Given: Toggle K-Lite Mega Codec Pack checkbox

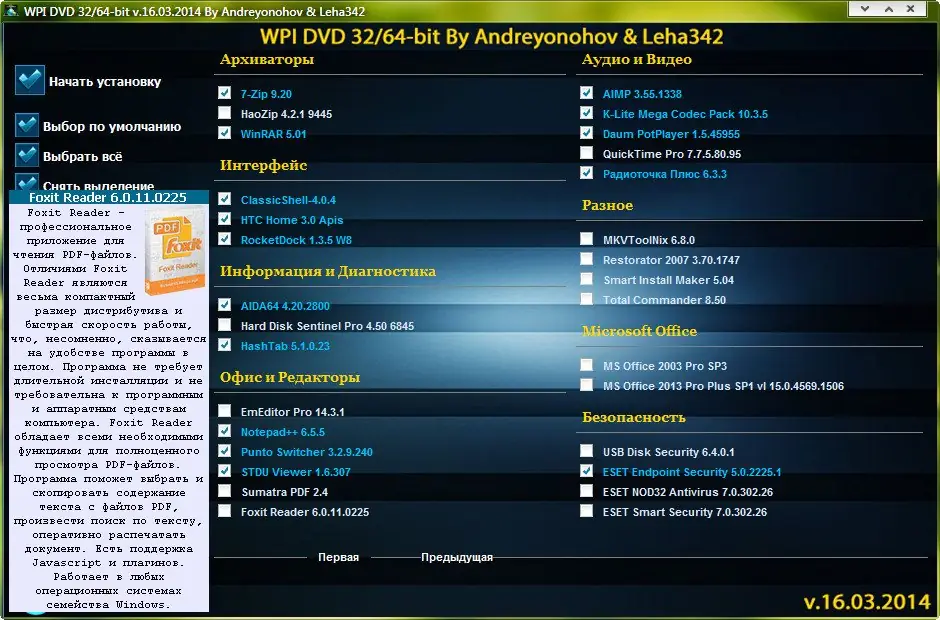Looking at the screenshot, I should click(x=586, y=112).
